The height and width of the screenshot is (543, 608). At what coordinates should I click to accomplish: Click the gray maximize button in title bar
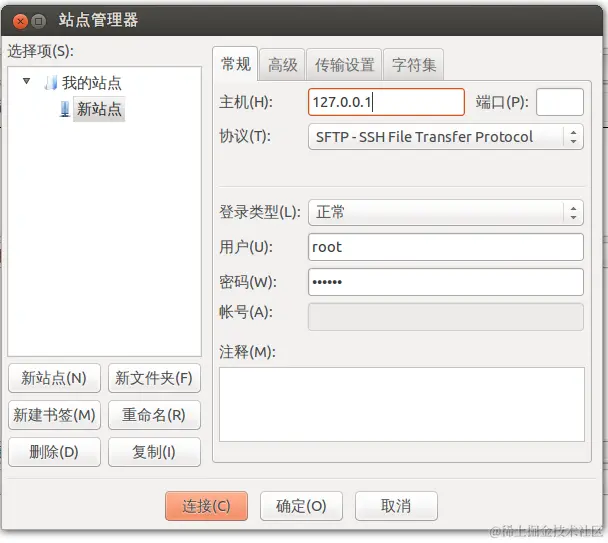coord(38,21)
